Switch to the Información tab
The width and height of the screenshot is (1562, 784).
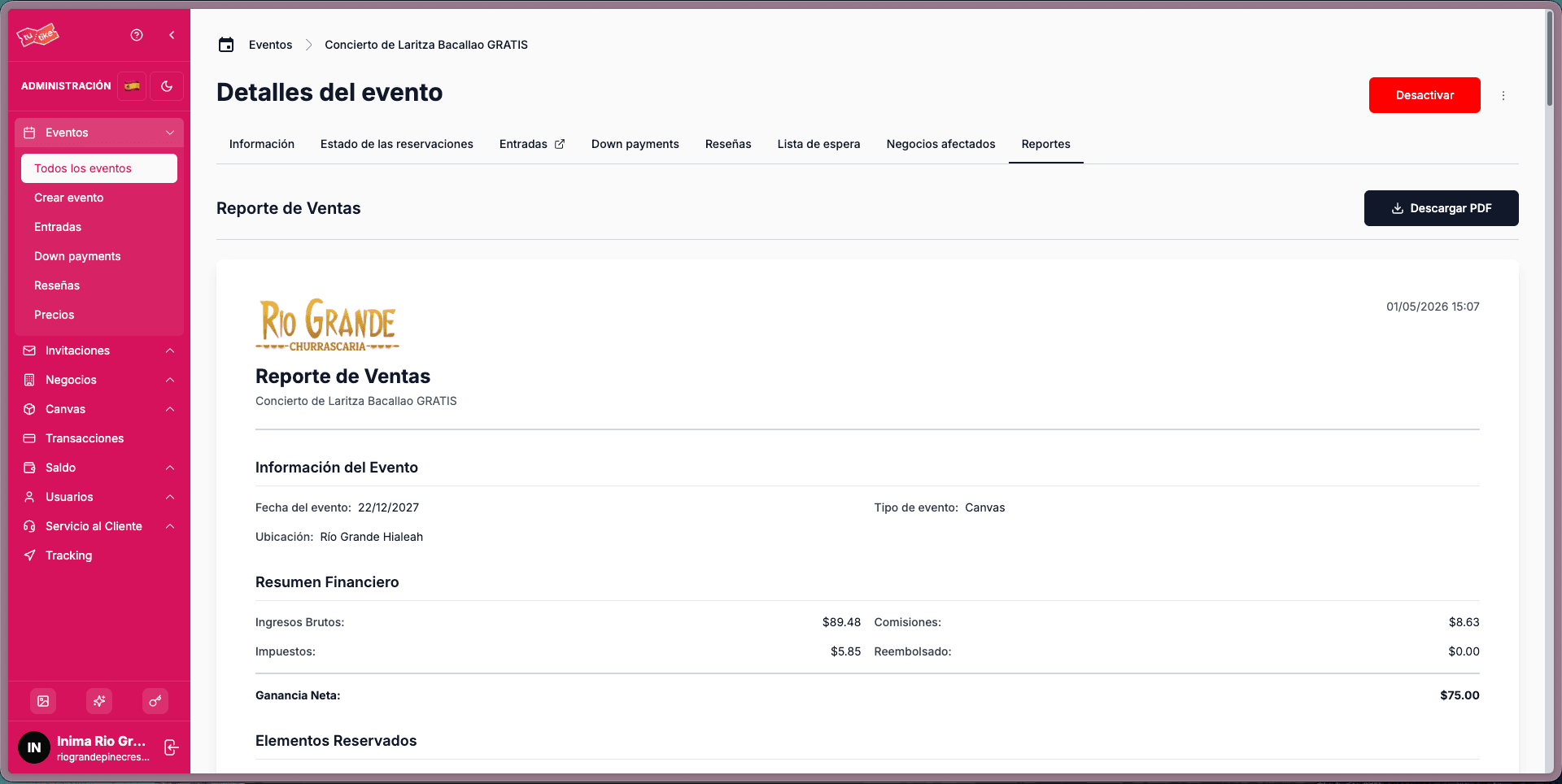pos(262,144)
